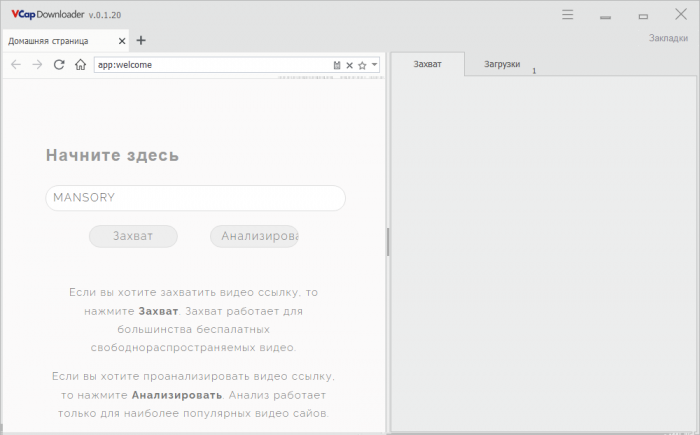Switch to the Захват panel tab

click(x=427, y=64)
